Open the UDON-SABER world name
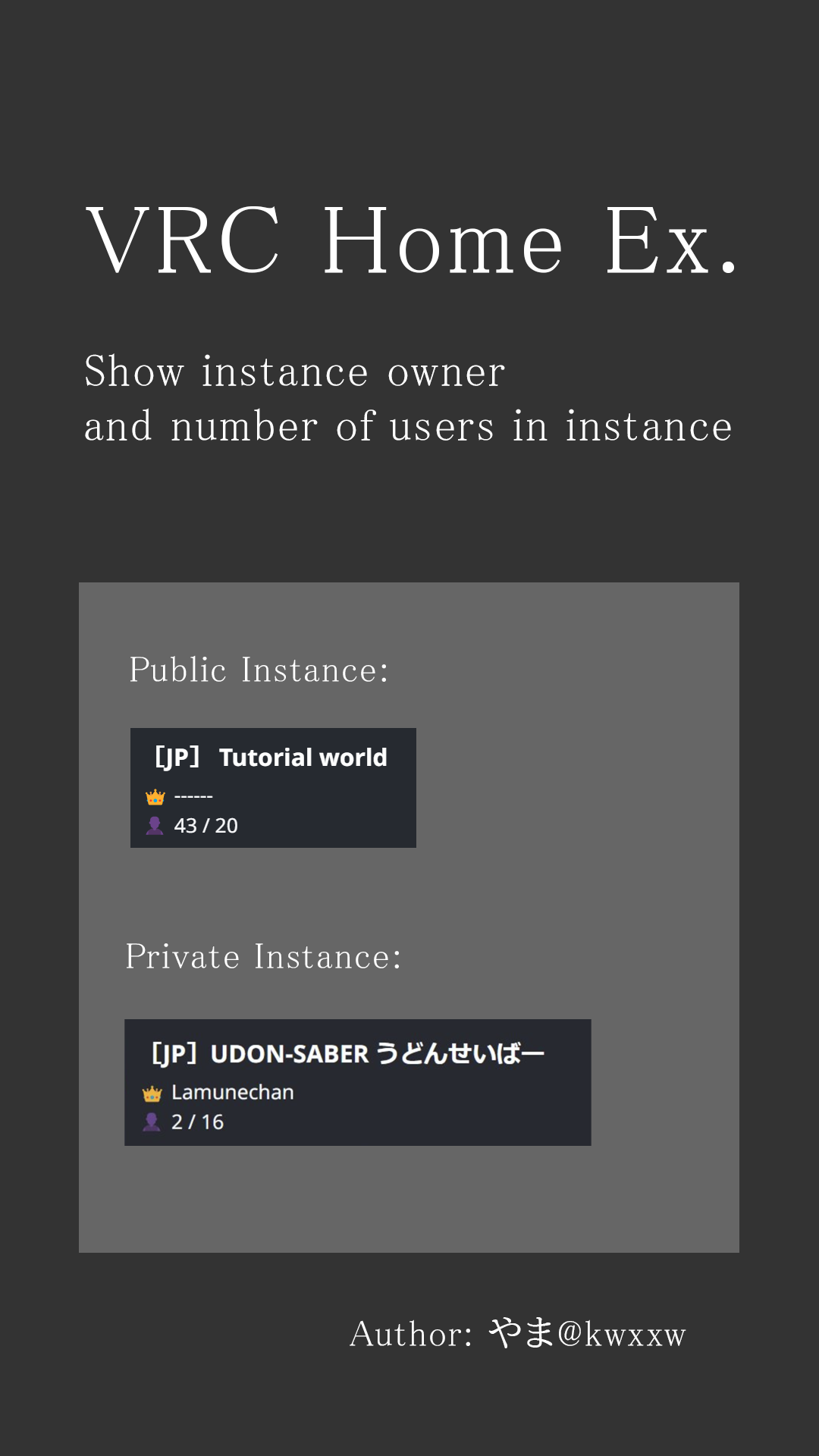819x1456 pixels. pyautogui.click(x=290, y=1054)
